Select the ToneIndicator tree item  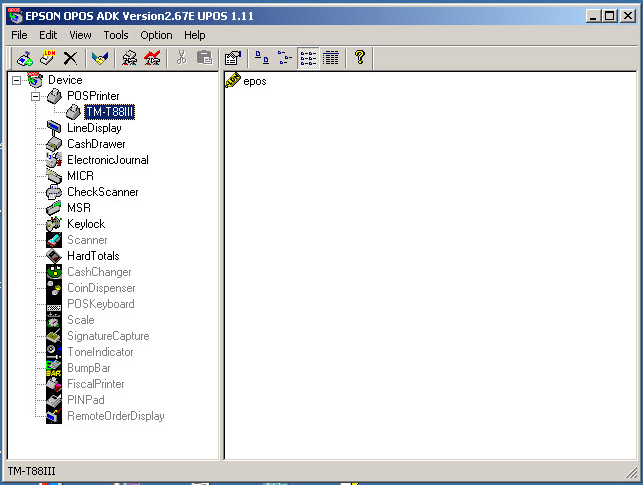click(100, 352)
